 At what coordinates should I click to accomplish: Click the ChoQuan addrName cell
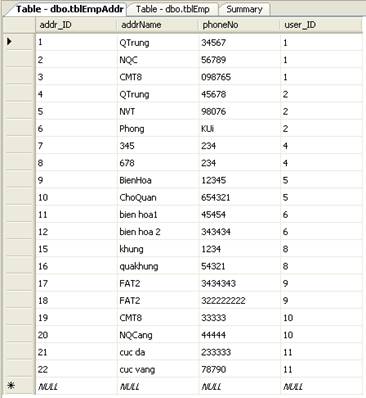(158, 197)
